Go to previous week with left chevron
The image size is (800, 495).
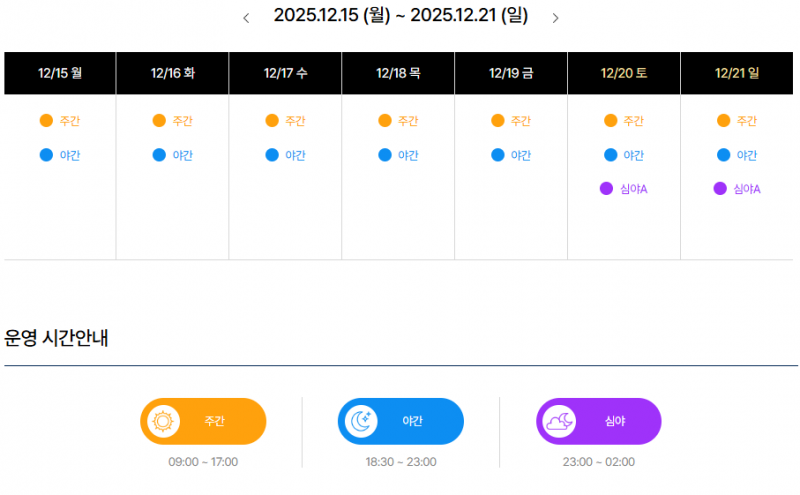pos(247,17)
